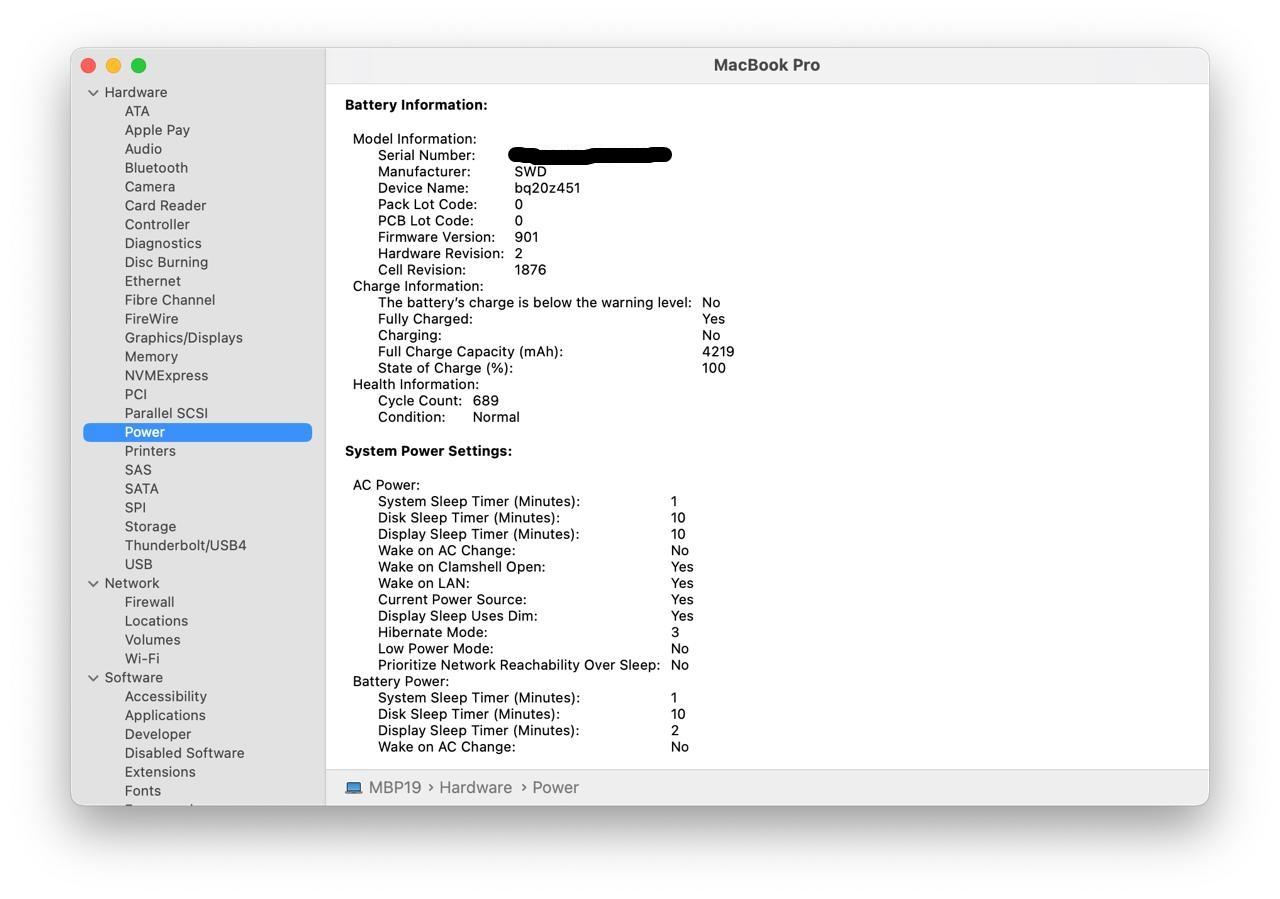Click MBP19 in the path bar

click(394, 788)
